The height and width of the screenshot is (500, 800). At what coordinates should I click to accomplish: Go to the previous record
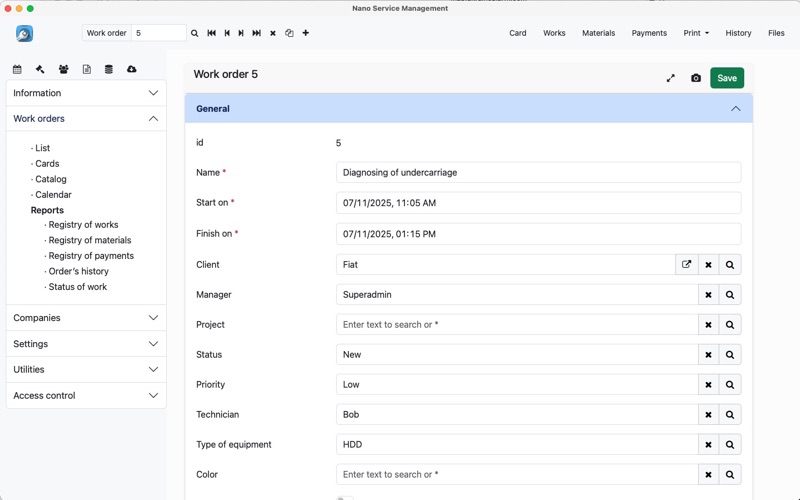tap(227, 33)
